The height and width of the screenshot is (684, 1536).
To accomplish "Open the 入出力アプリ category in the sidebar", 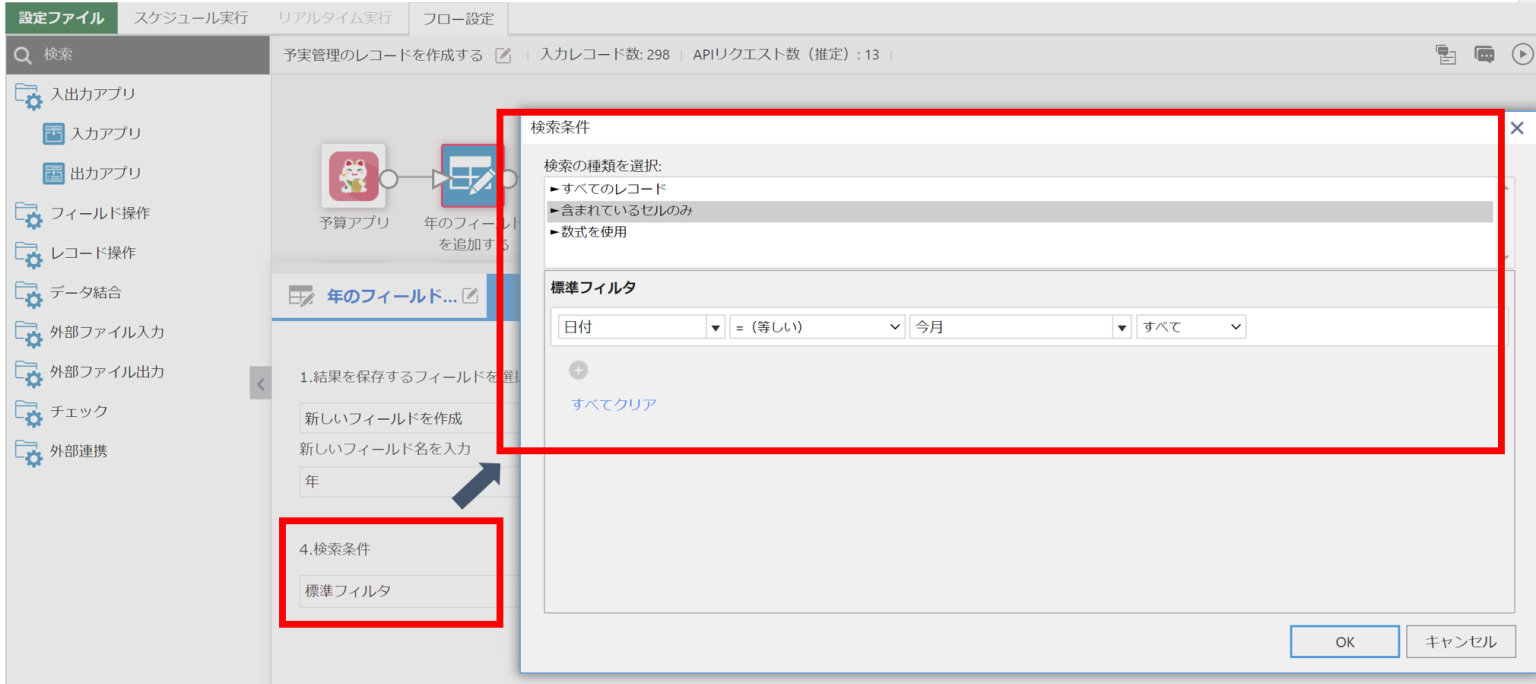I will pos(31,94).
